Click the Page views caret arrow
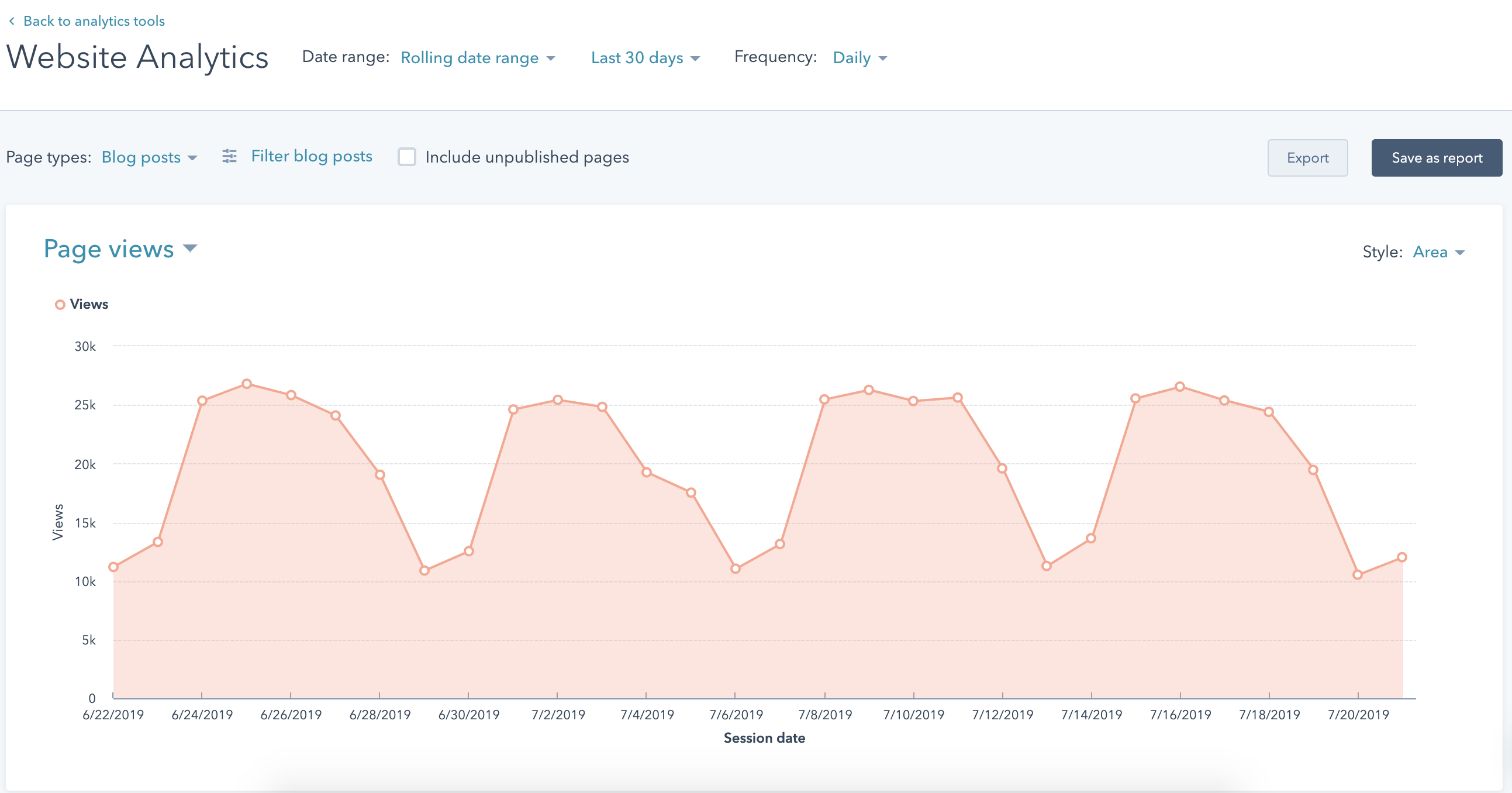The width and height of the screenshot is (1512, 793). (x=190, y=249)
